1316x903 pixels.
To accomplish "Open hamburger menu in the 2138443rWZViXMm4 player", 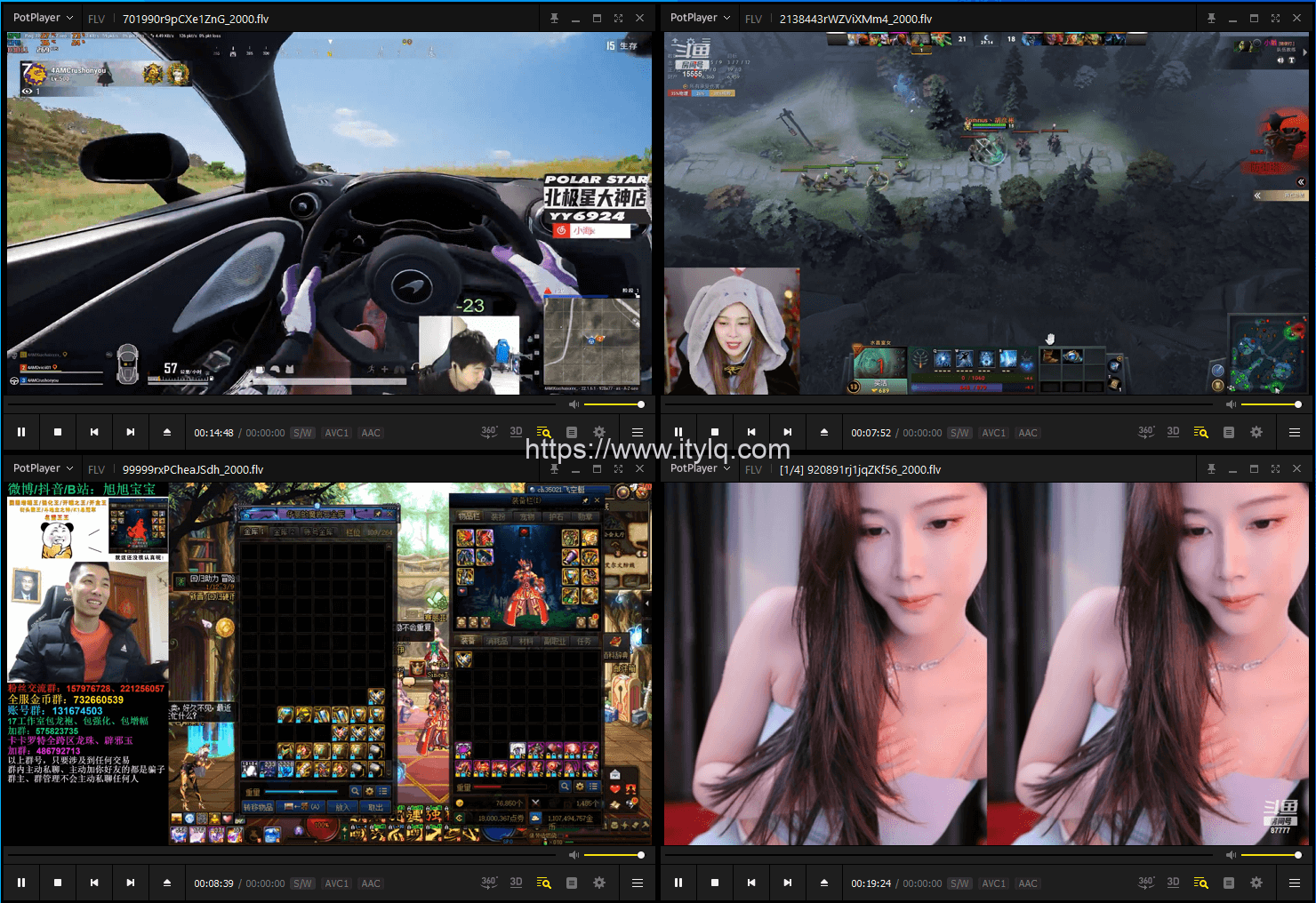I will 1295,433.
